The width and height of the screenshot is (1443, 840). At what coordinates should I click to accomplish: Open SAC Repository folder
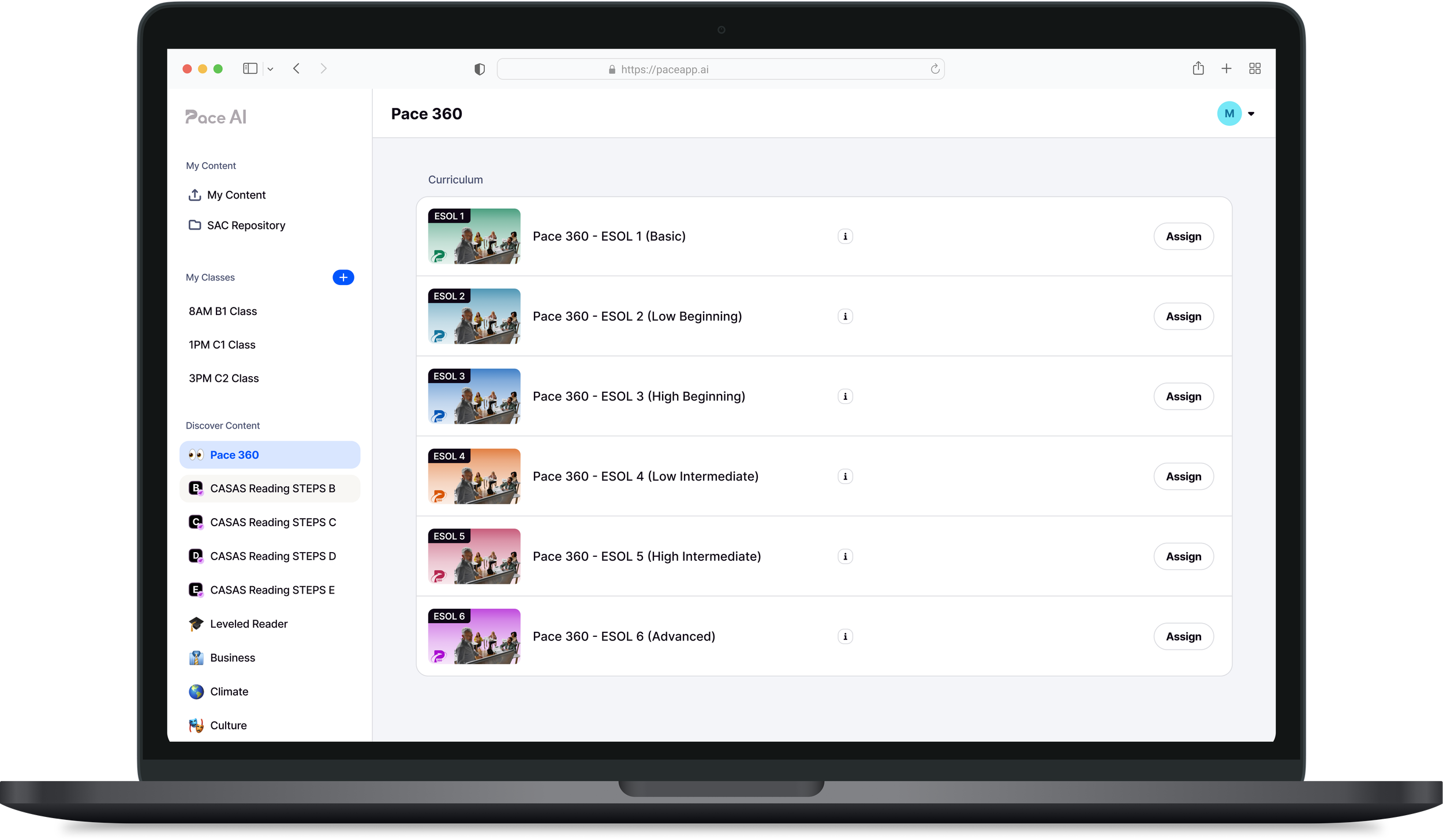(246, 226)
